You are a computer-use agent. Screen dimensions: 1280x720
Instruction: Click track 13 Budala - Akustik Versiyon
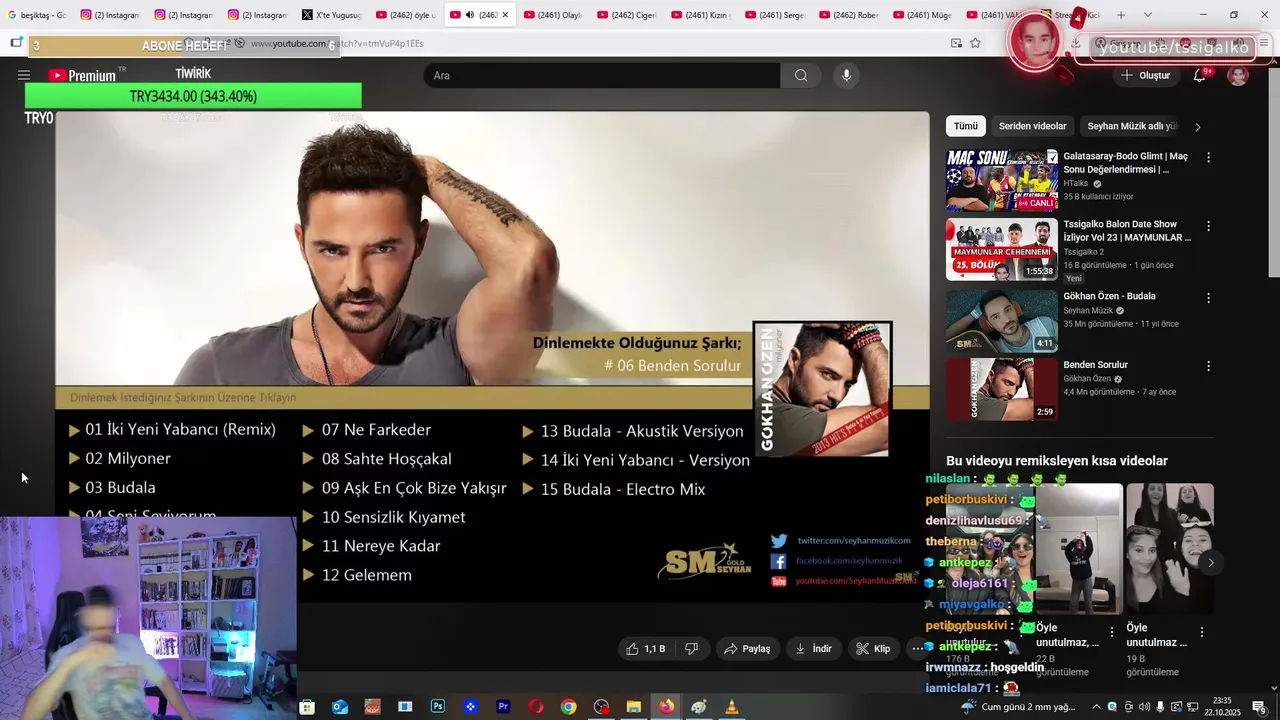click(633, 431)
